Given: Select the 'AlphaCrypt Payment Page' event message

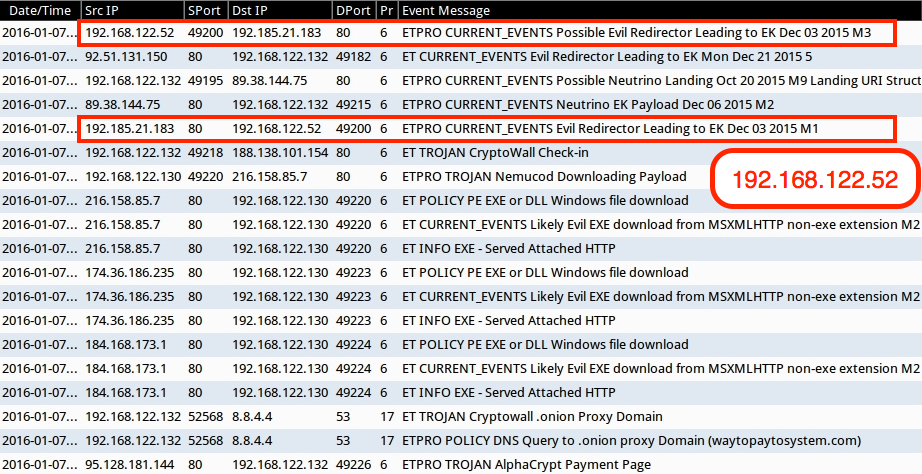Looking at the screenshot, I should click(x=526, y=465).
